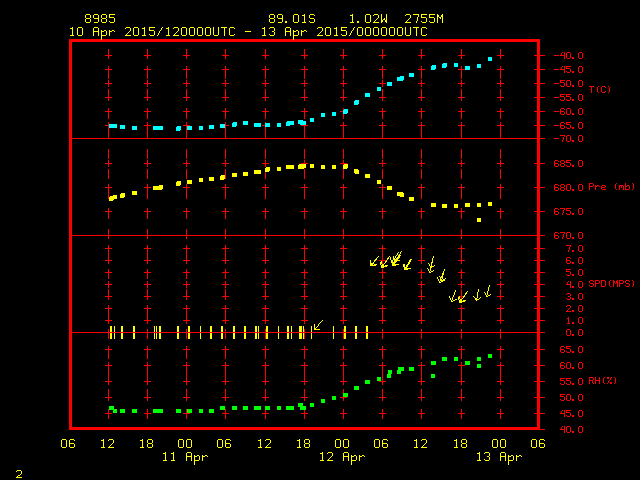The height and width of the screenshot is (480, 640).
Task: Click the -70.0 temperature axis value
Action: 568,139
